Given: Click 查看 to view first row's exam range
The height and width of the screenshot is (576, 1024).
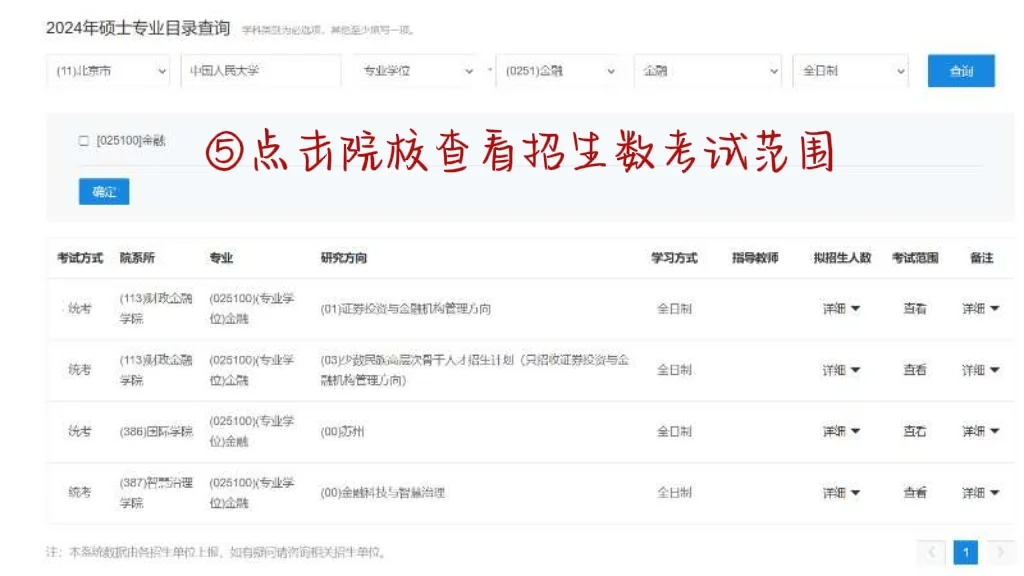Looking at the screenshot, I should click(915, 308).
